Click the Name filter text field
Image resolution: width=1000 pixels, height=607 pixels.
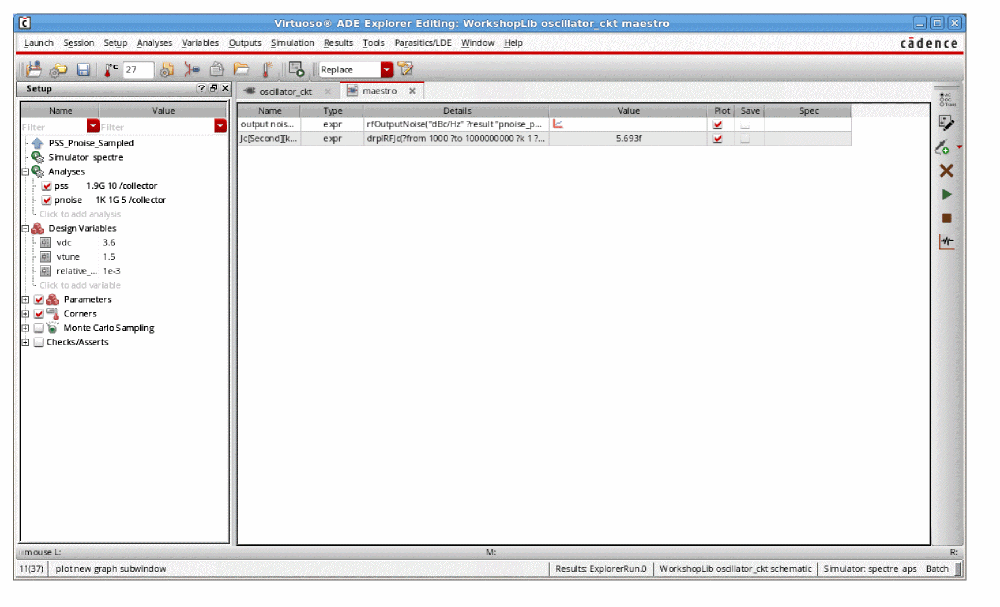(54, 126)
